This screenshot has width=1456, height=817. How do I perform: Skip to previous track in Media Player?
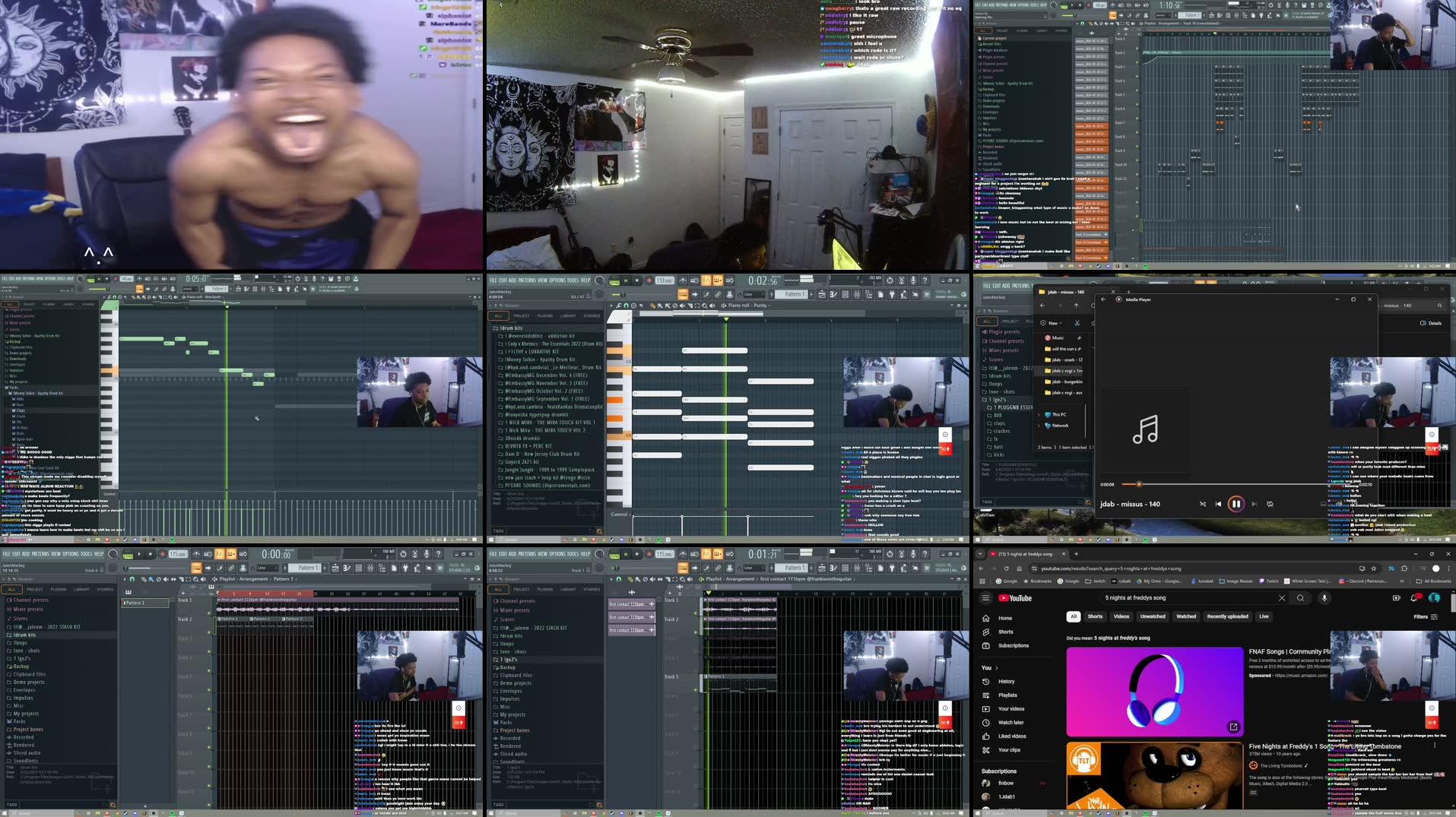click(1218, 504)
